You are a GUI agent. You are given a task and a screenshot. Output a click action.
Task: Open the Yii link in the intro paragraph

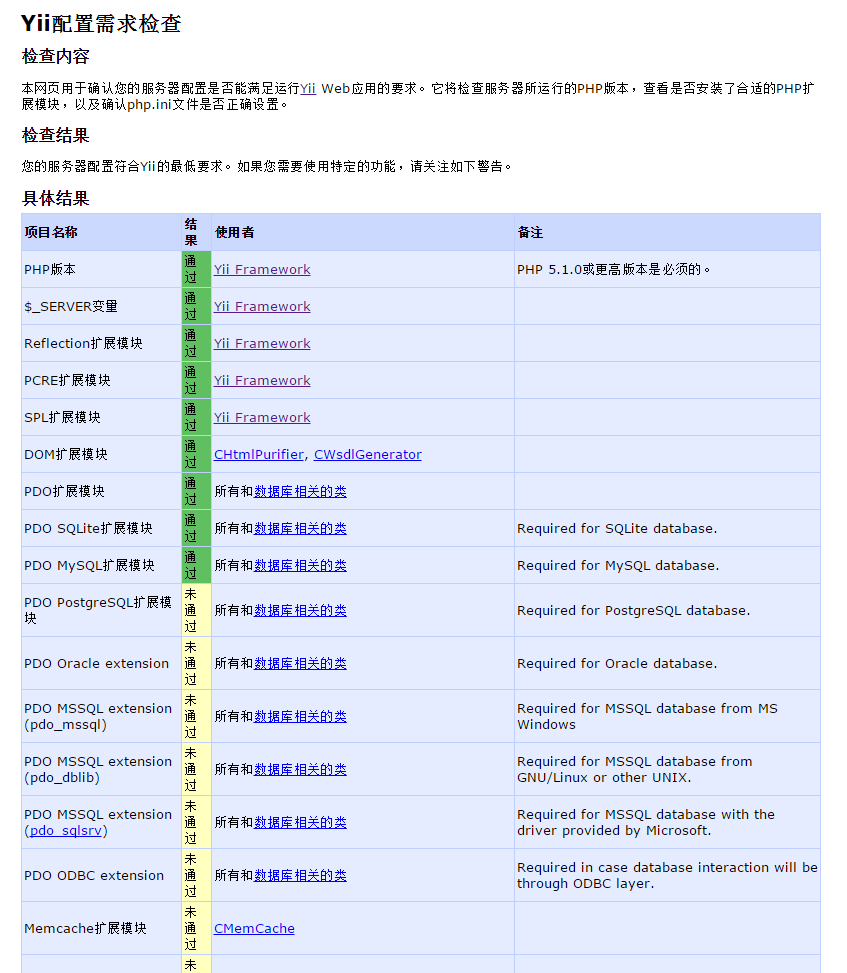(x=308, y=88)
